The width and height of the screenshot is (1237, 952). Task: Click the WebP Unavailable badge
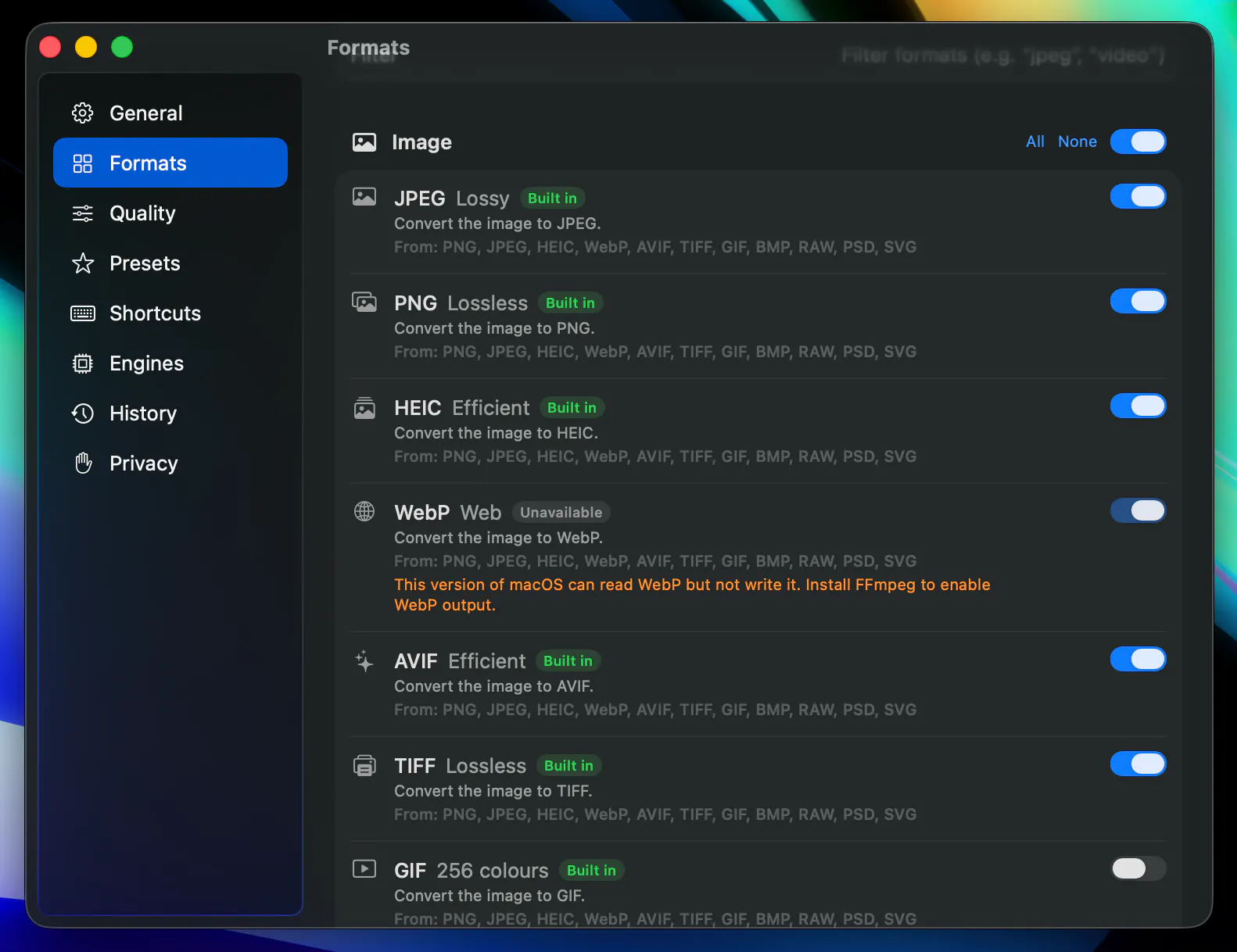(561, 513)
